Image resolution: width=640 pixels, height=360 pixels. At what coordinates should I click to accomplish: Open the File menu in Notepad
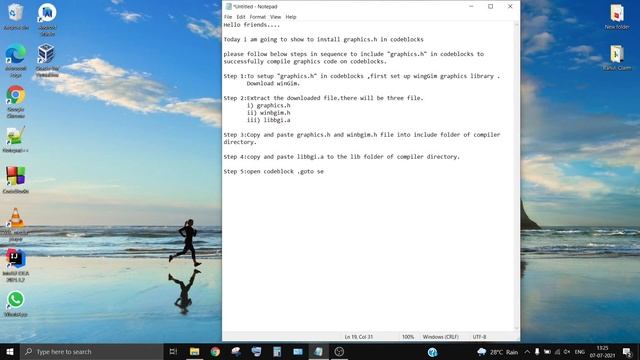228,17
